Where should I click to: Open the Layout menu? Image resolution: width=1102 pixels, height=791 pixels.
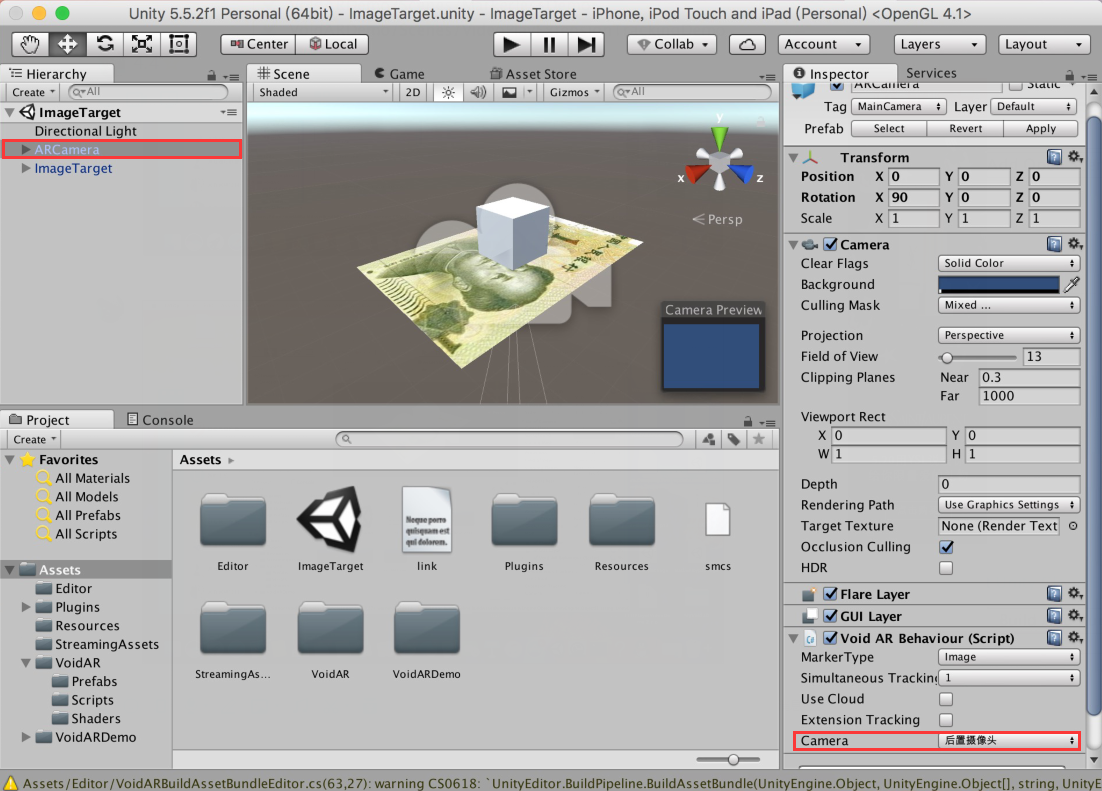tap(1043, 44)
